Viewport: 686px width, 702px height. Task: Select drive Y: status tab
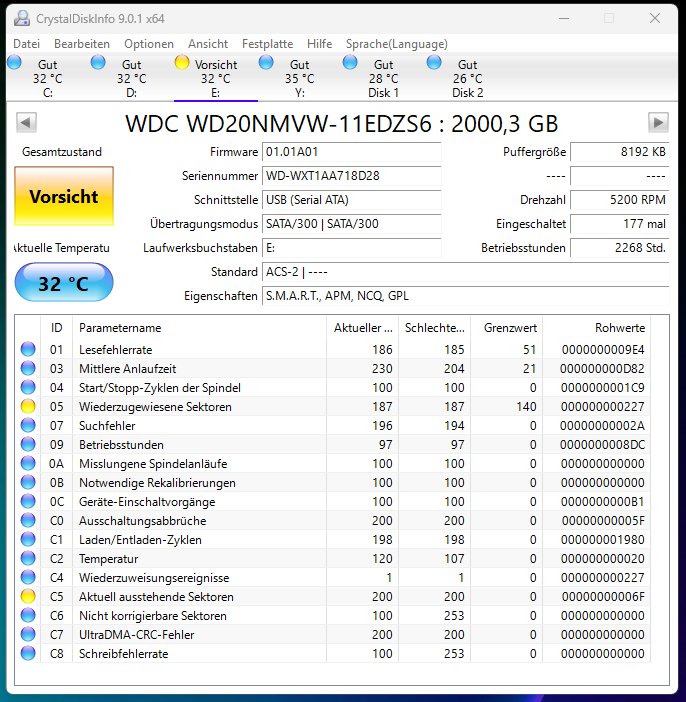pos(299,77)
